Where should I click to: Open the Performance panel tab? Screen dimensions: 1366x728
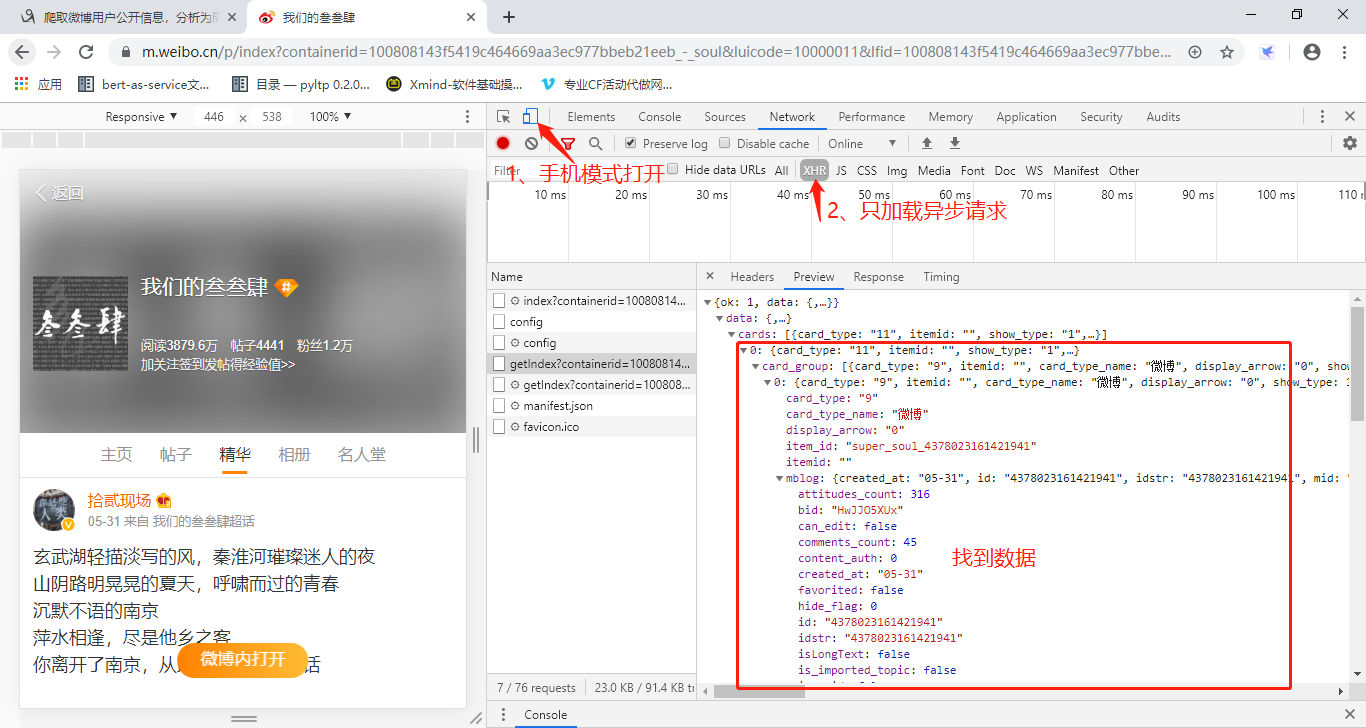[872, 117]
